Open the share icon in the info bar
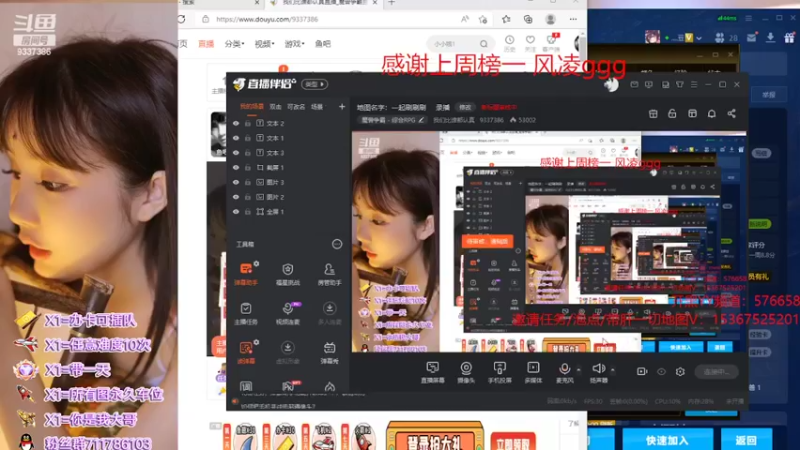The height and width of the screenshot is (450, 800). pyautogui.click(x=732, y=113)
